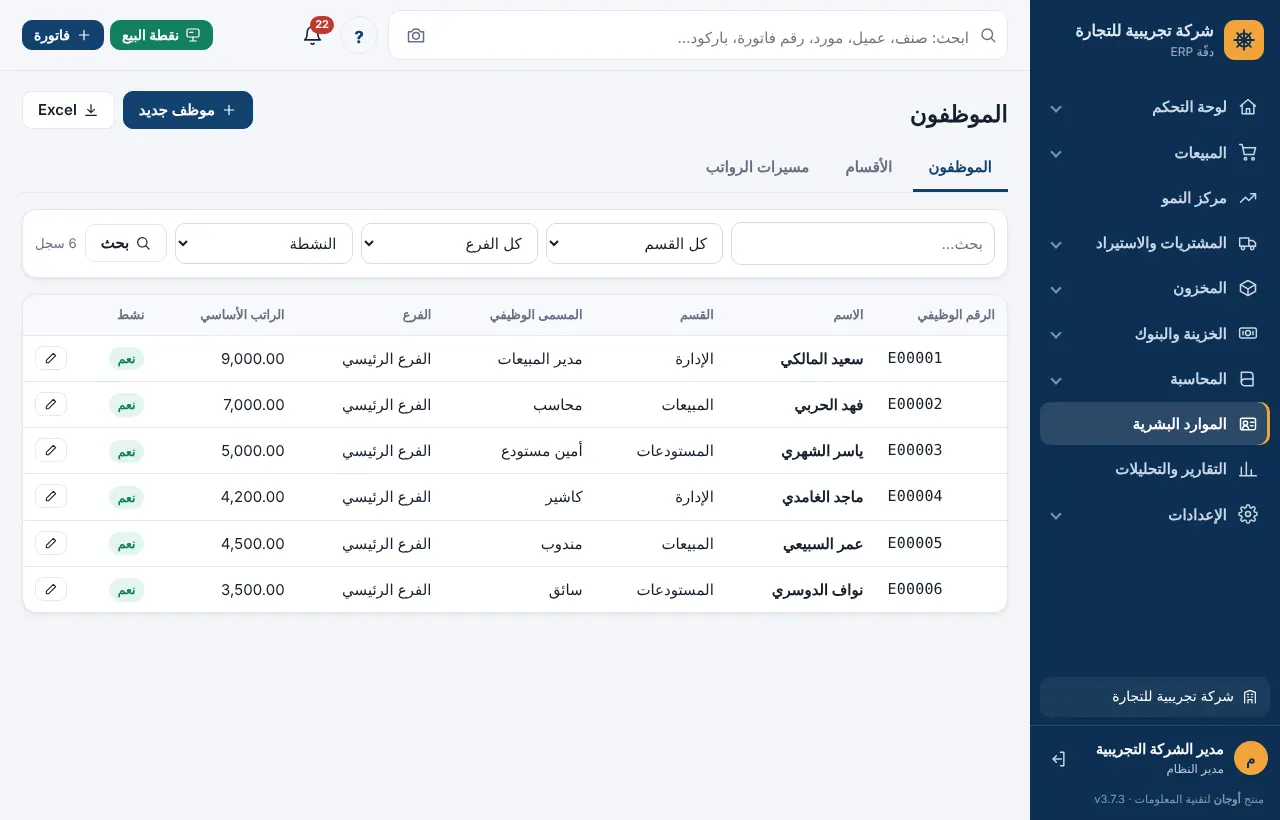Edit employee عمر السبيعي with pencil icon
Viewport: 1280px width, 820px height.
(x=51, y=543)
